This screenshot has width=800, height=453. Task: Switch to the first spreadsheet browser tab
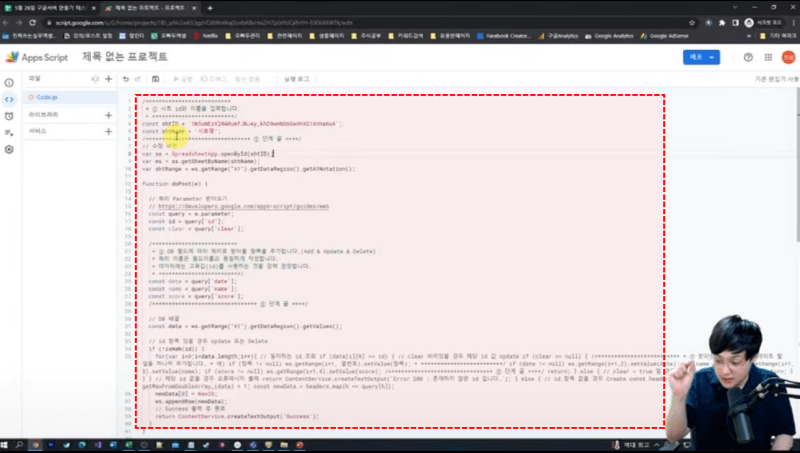tap(49, 8)
